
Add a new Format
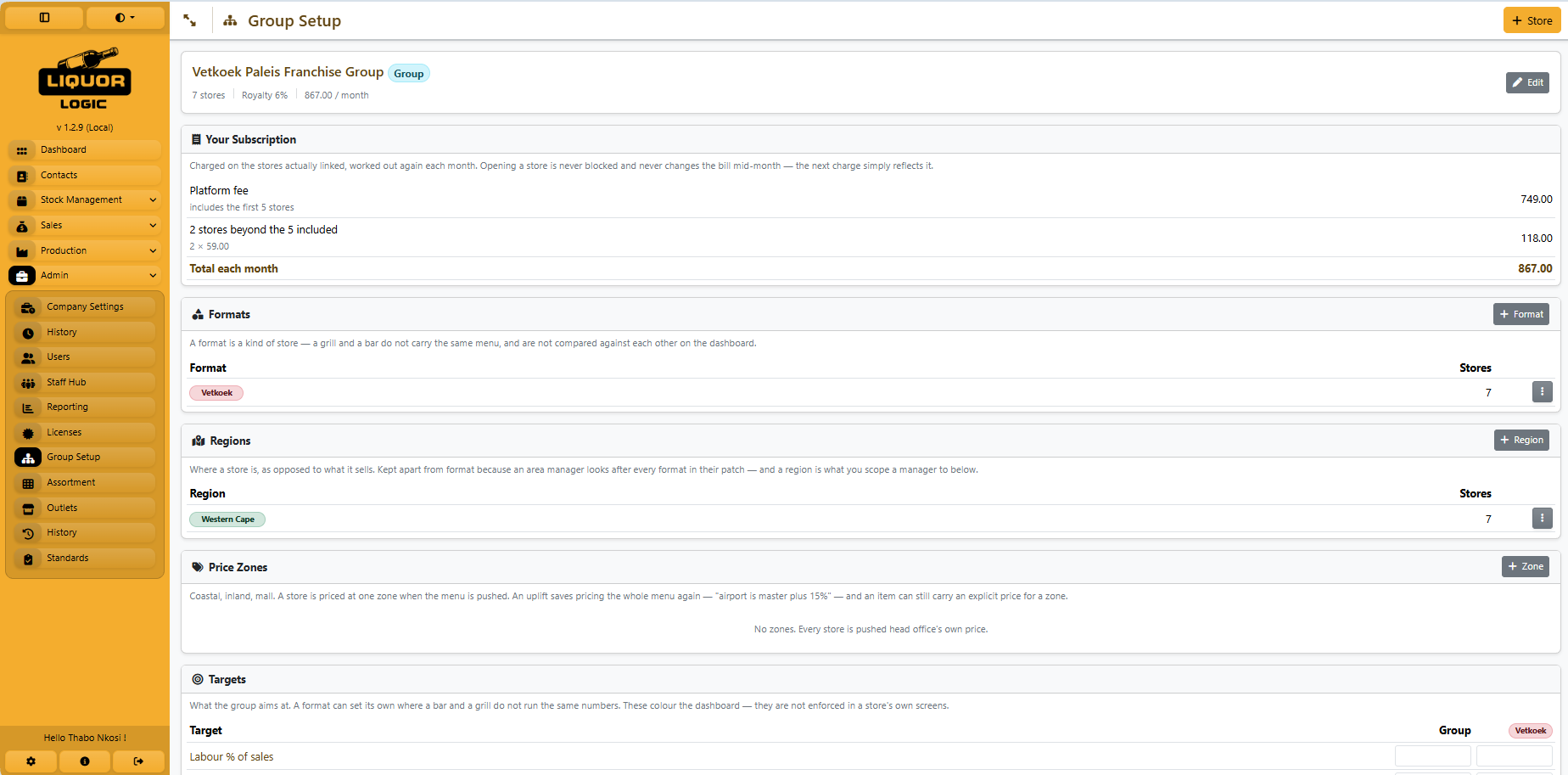pyautogui.click(x=1521, y=314)
